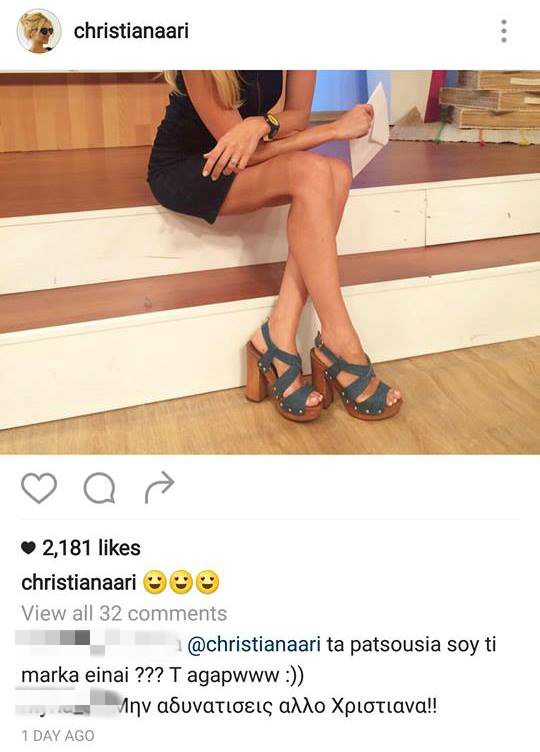Click the 1 DAY AGO timestamp
Image resolution: width=540 pixels, height=752 pixels.
pos(58,736)
